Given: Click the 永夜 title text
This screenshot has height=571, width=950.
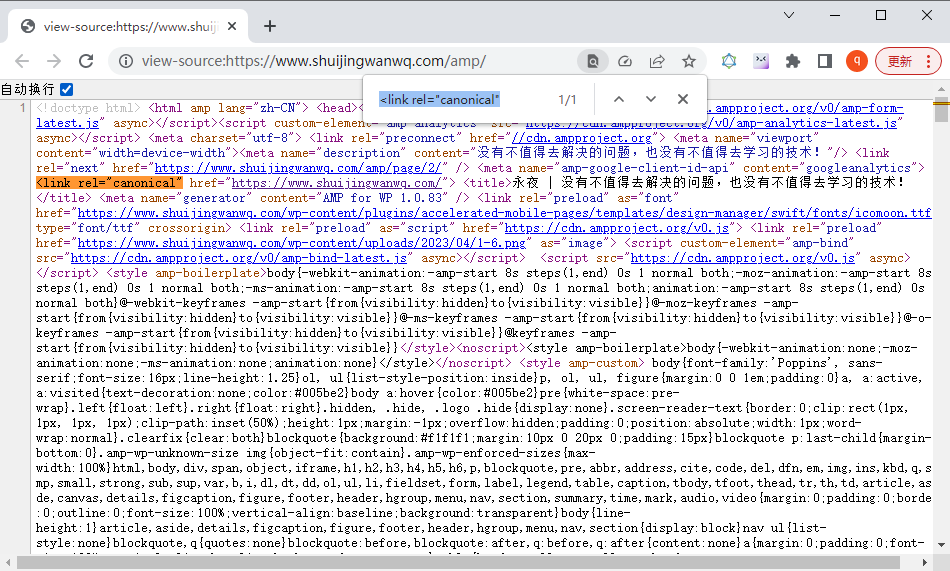Looking at the screenshot, I should pos(525,182).
